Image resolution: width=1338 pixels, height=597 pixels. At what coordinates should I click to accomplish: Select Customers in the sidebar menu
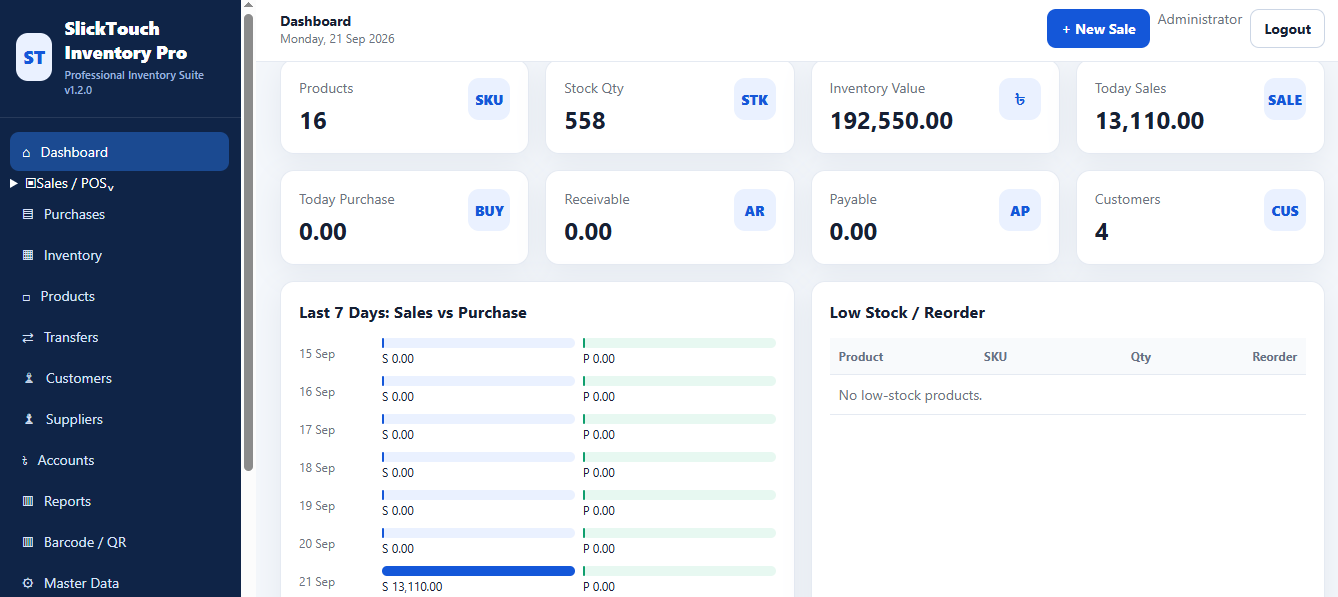coord(119,379)
